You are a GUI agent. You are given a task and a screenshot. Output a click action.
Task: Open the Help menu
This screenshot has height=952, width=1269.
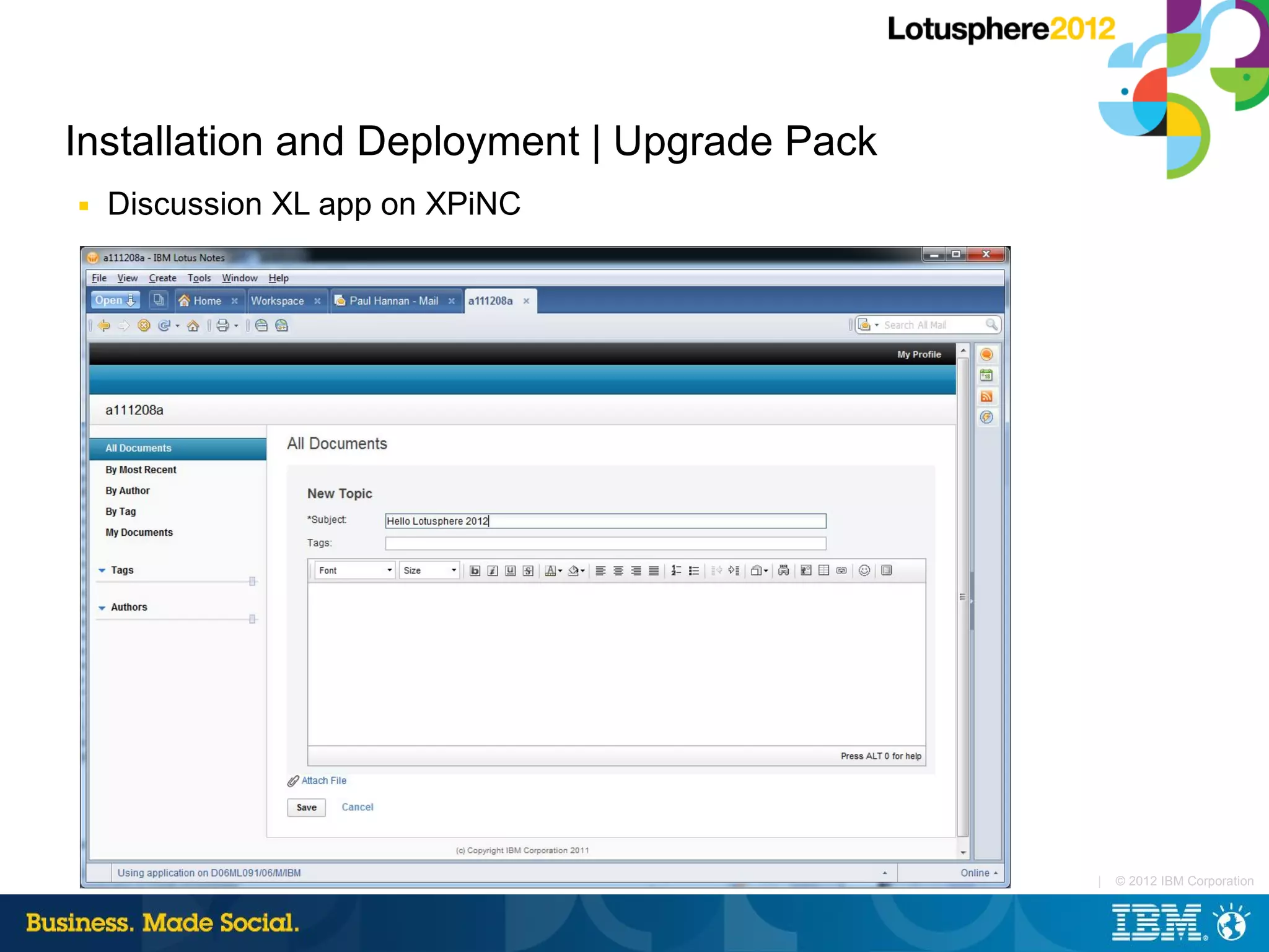click(x=278, y=278)
